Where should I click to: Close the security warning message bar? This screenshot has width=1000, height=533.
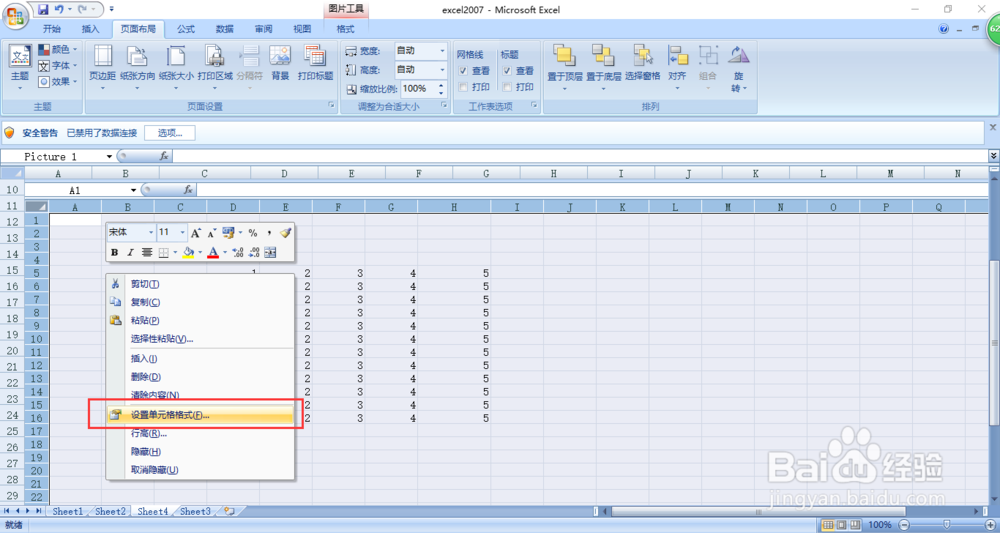(x=994, y=128)
